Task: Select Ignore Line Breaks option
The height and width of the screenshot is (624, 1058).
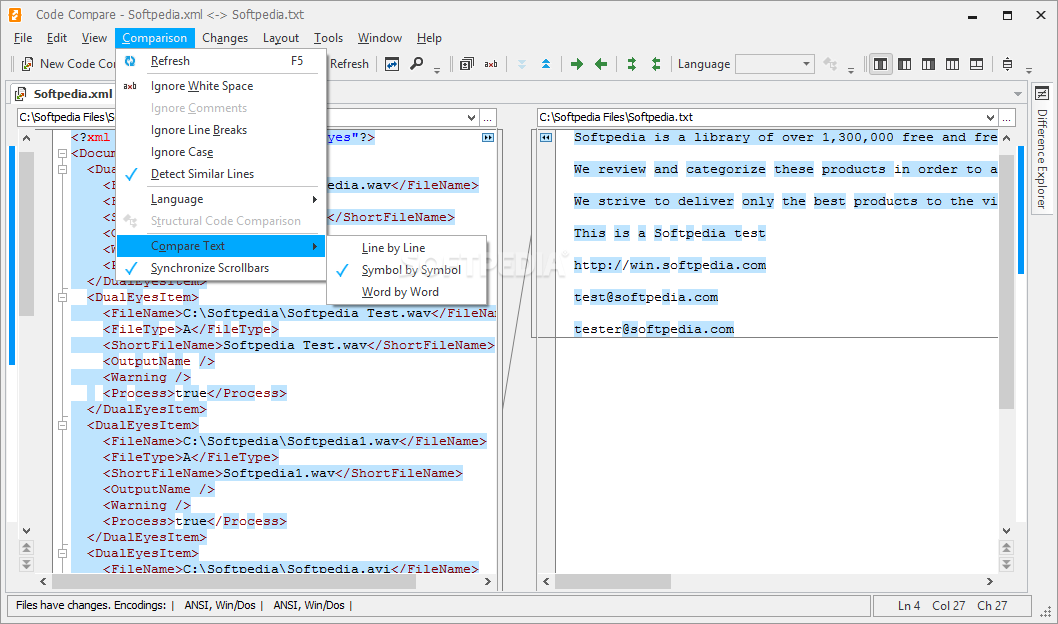Action: click(221, 130)
